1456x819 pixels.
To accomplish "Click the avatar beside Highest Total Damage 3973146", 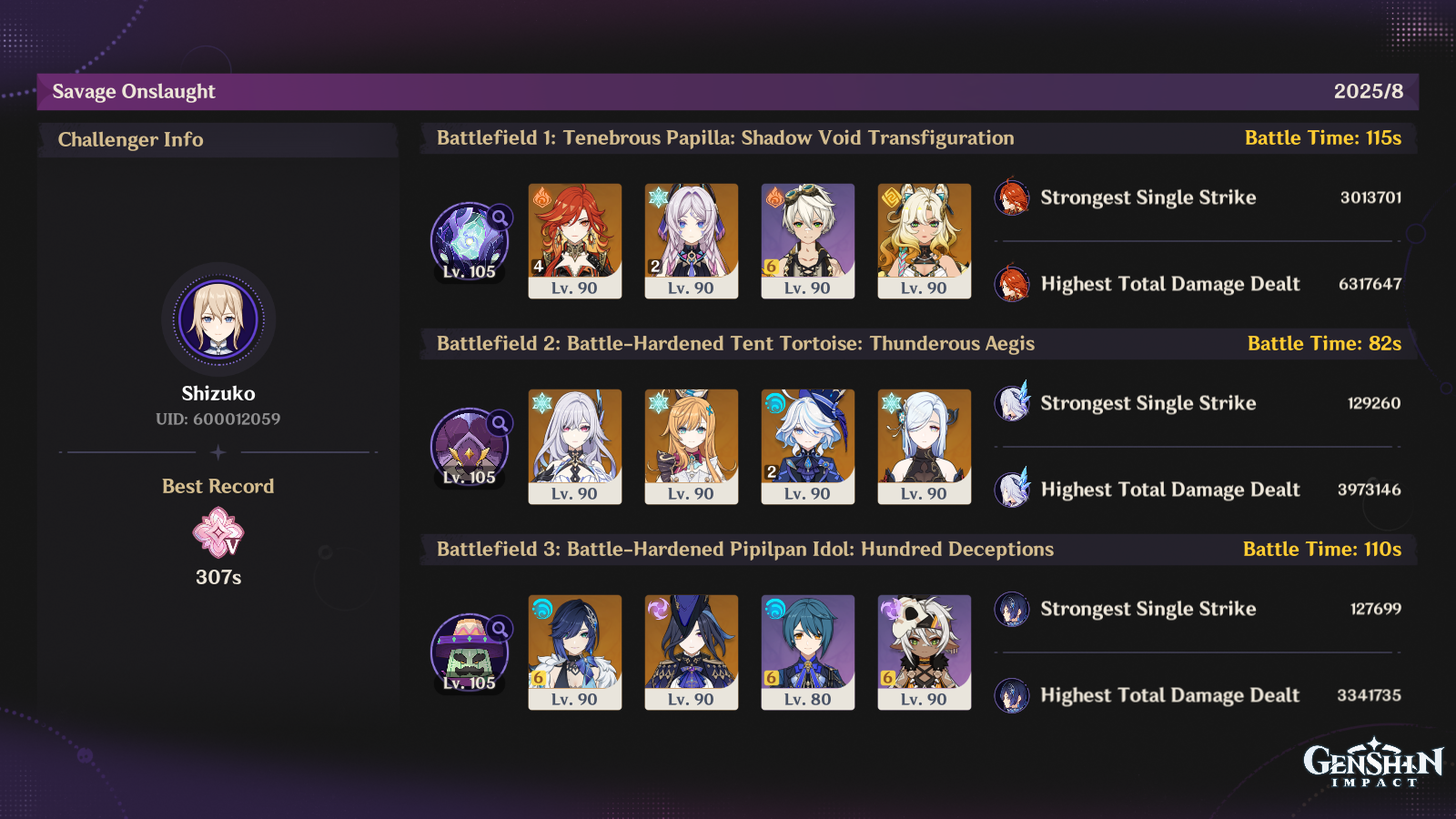I will coord(1012,490).
